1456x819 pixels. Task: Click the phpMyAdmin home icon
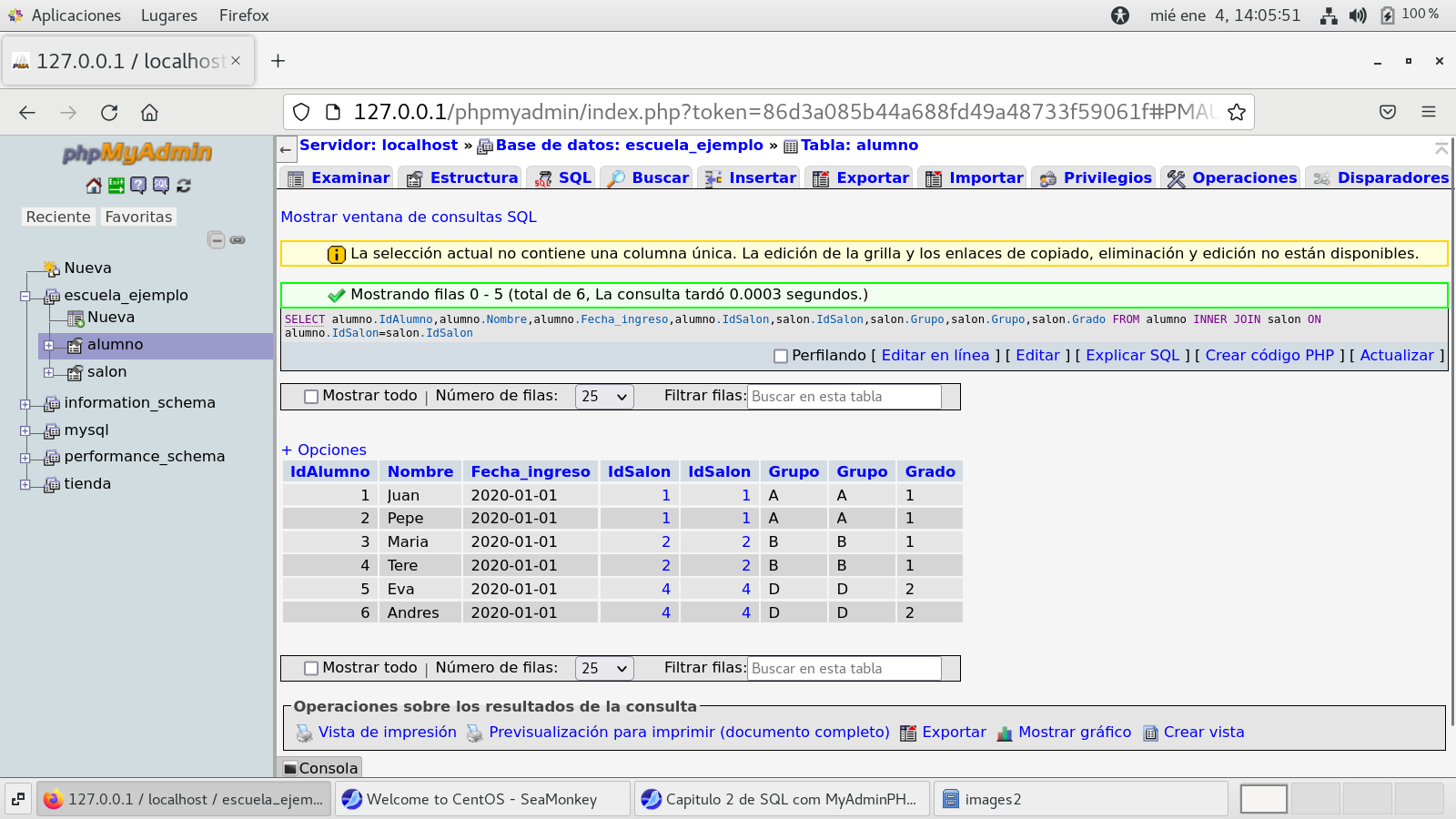[94, 186]
